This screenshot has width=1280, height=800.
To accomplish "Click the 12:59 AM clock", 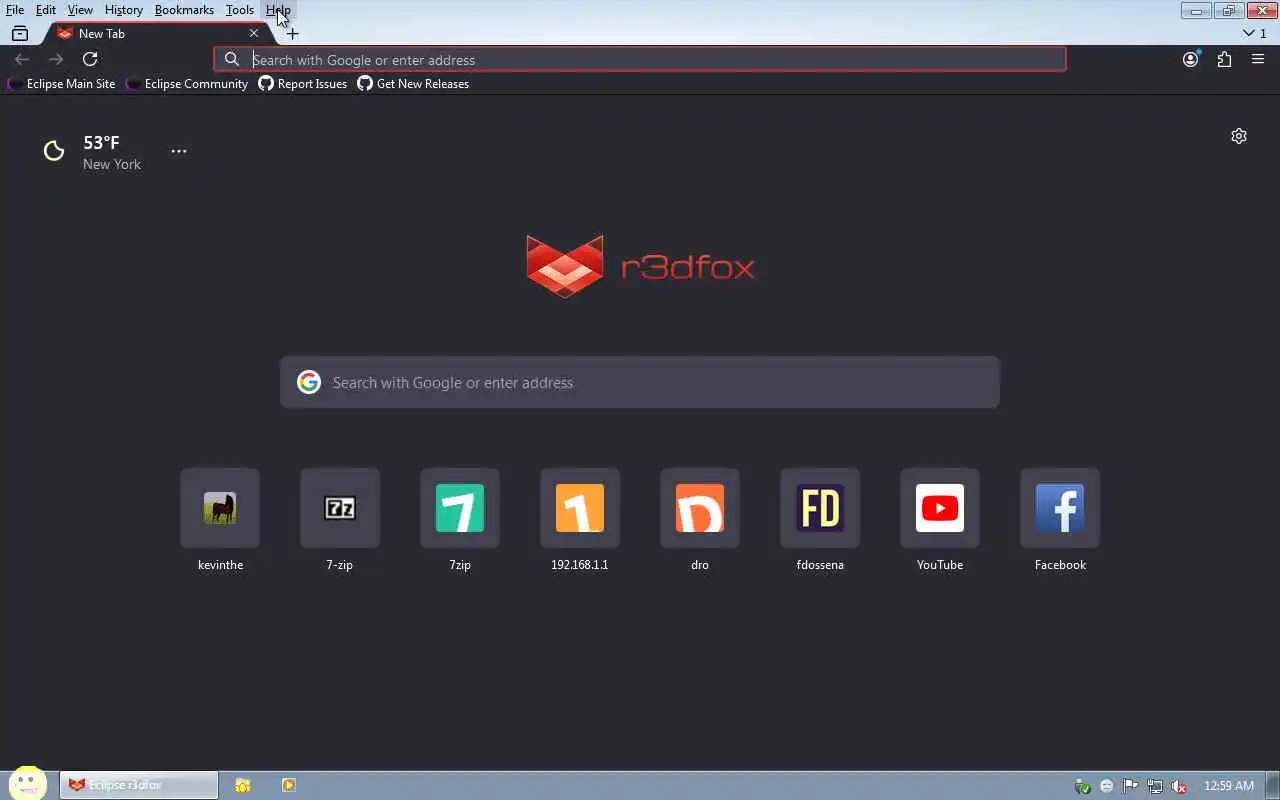I will [1229, 785].
